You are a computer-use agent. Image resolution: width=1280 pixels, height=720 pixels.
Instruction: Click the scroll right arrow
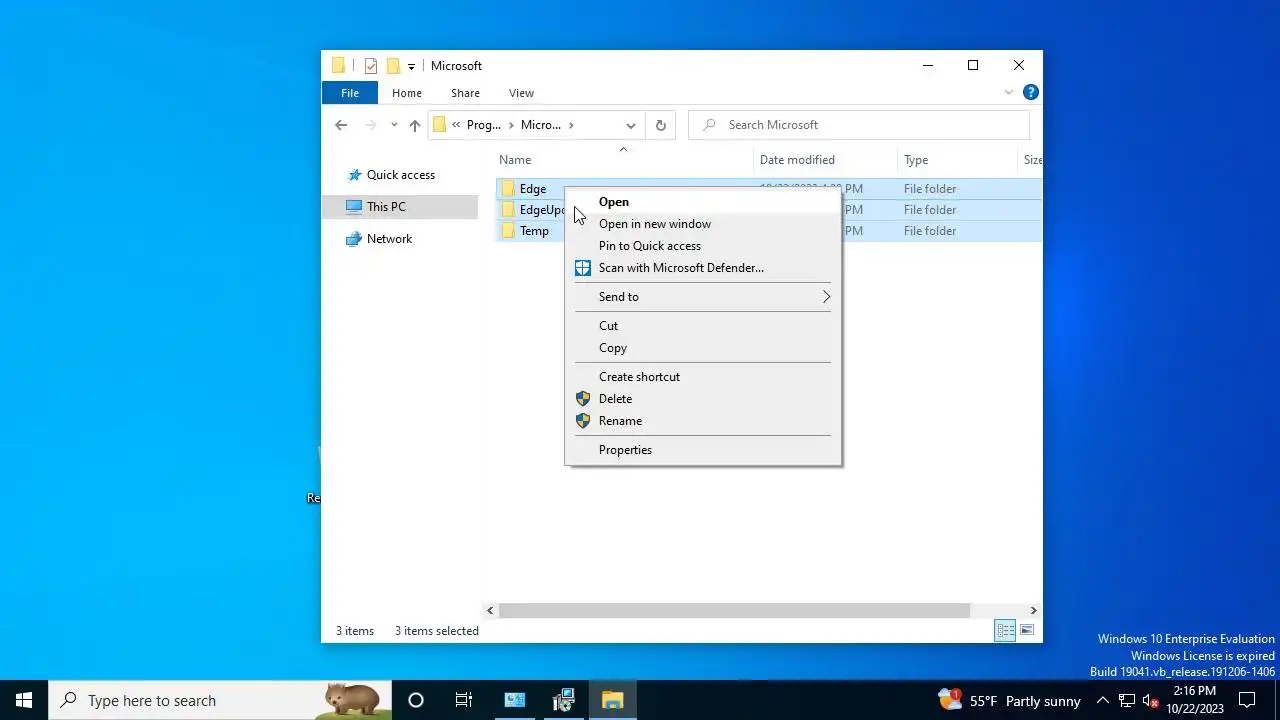click(x=1033, y=610)
